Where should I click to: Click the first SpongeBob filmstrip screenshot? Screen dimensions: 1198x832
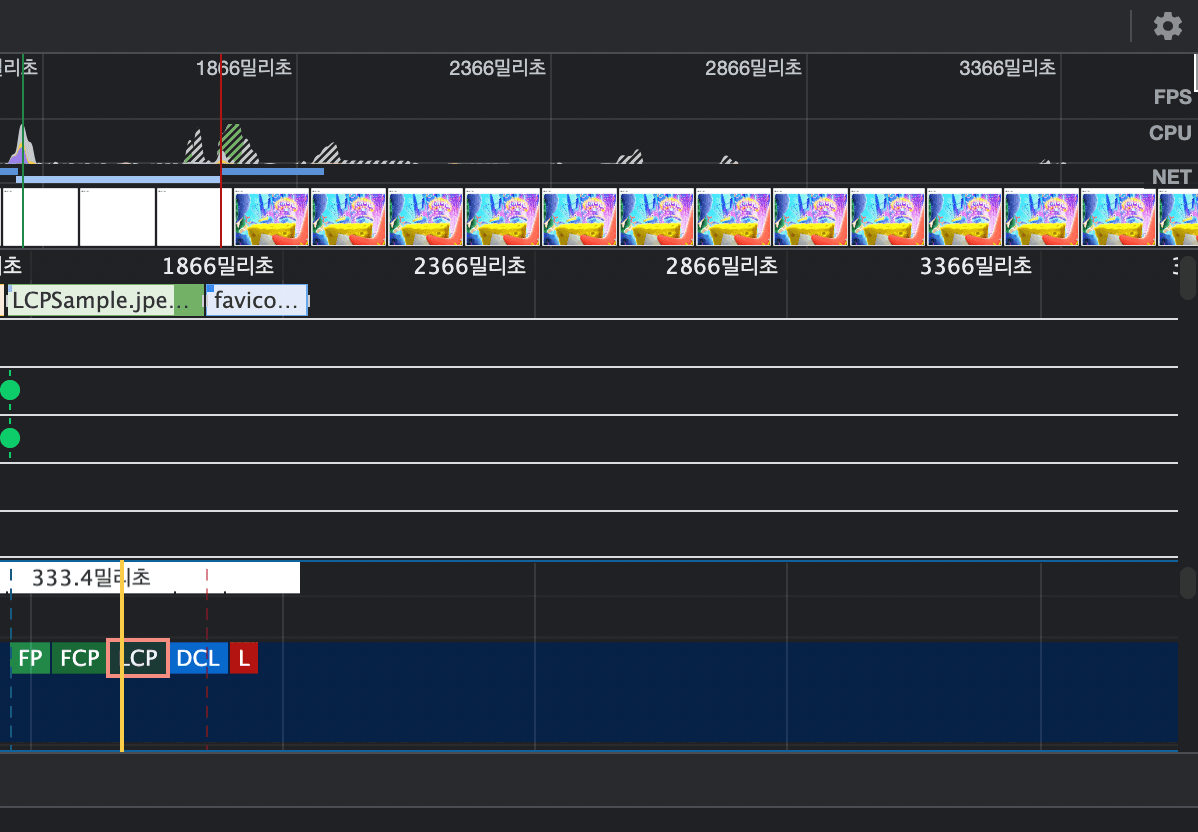270,217
